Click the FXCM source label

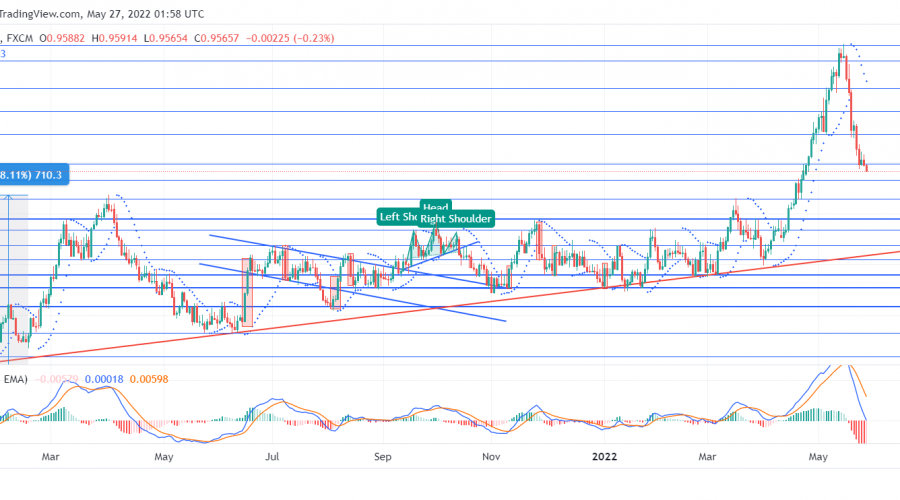[x=20, y=38]
